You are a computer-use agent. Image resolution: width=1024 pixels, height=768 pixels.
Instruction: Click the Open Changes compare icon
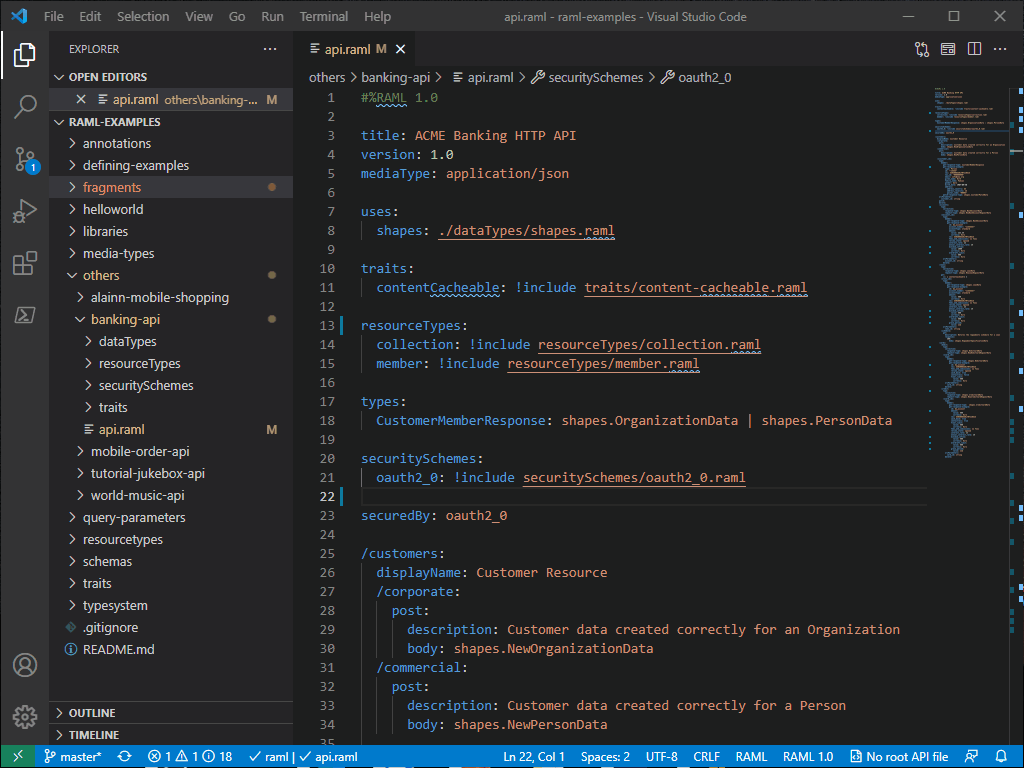coord(921,49)
